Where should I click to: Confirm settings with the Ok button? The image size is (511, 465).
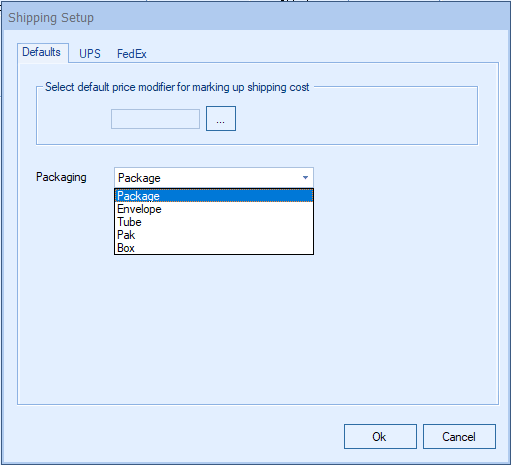[380, 437]
